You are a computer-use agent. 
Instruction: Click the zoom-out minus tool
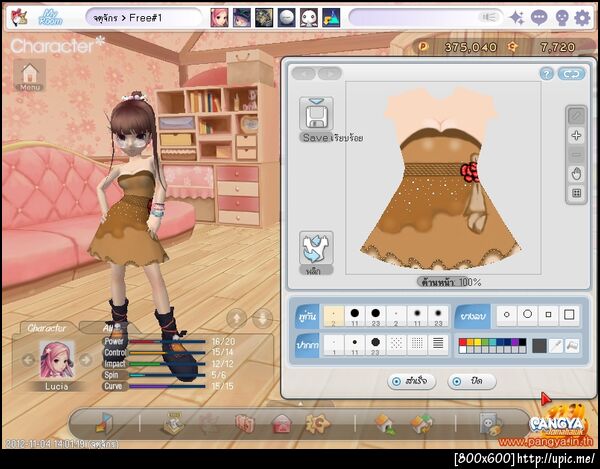tap(576, 155)
